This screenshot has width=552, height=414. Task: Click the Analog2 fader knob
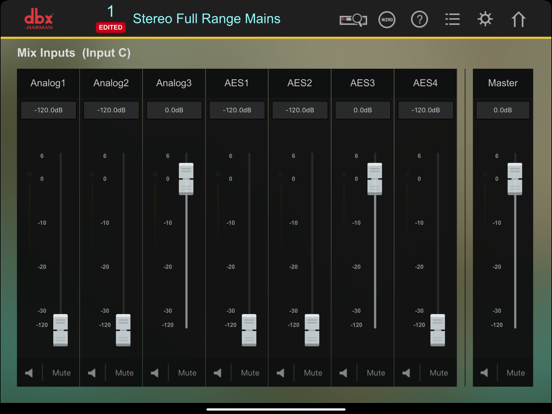tap(123, 330)
